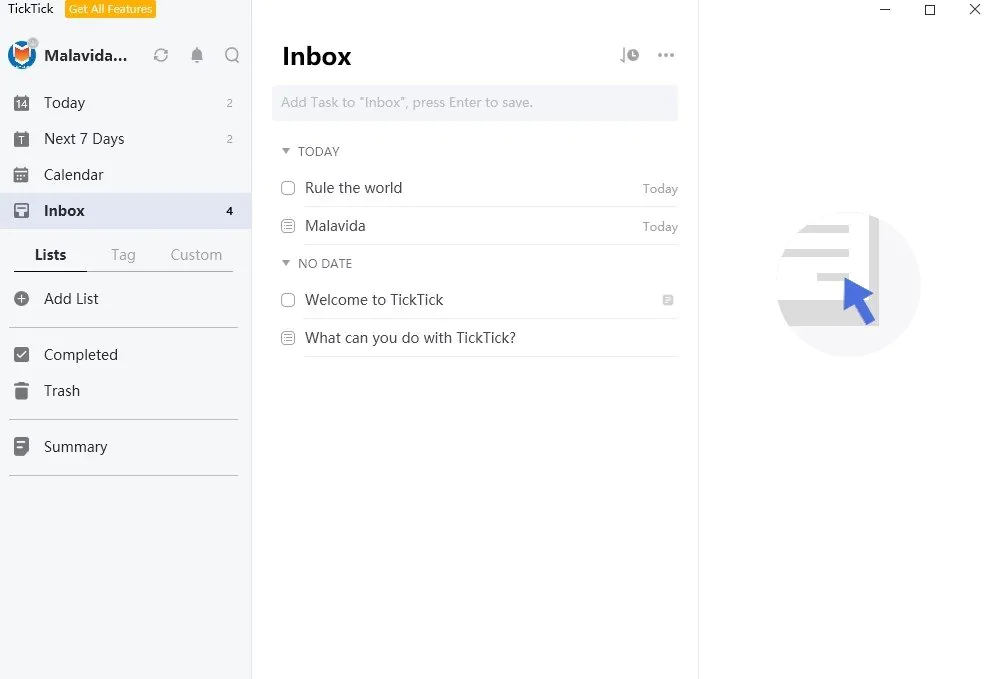The height and width of the screenshot is (679, 993).
Task: Click the search magnifier icon
Action: [232, 56]
